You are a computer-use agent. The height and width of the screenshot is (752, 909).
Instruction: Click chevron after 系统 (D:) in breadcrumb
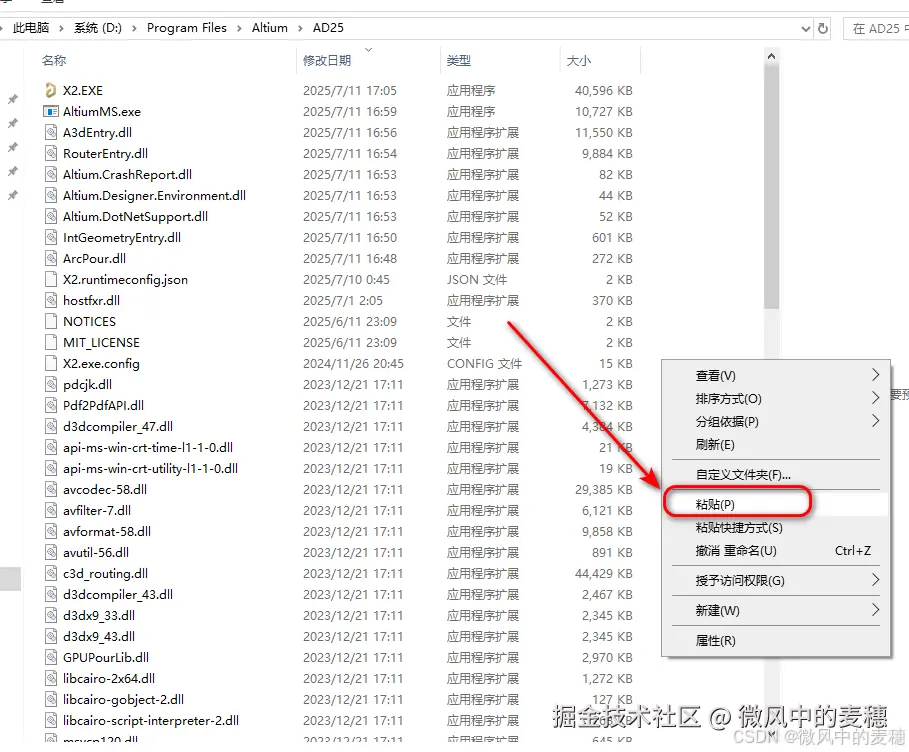coord(134,28)
